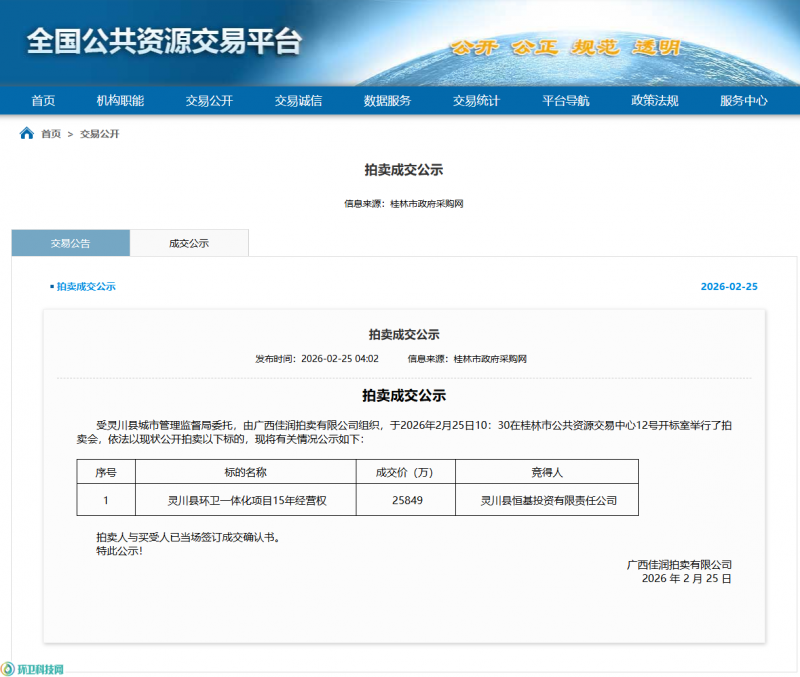The height and width of the screenshot is (677, 800).
Task: Open the blue 拍卖成交公示 list link
Action: [85, 287]
